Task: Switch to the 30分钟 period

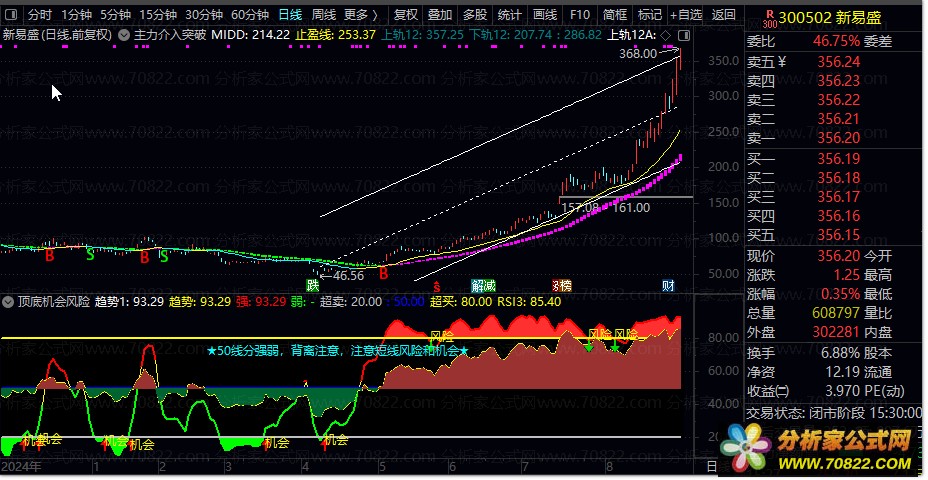Action: coord(204,15)
